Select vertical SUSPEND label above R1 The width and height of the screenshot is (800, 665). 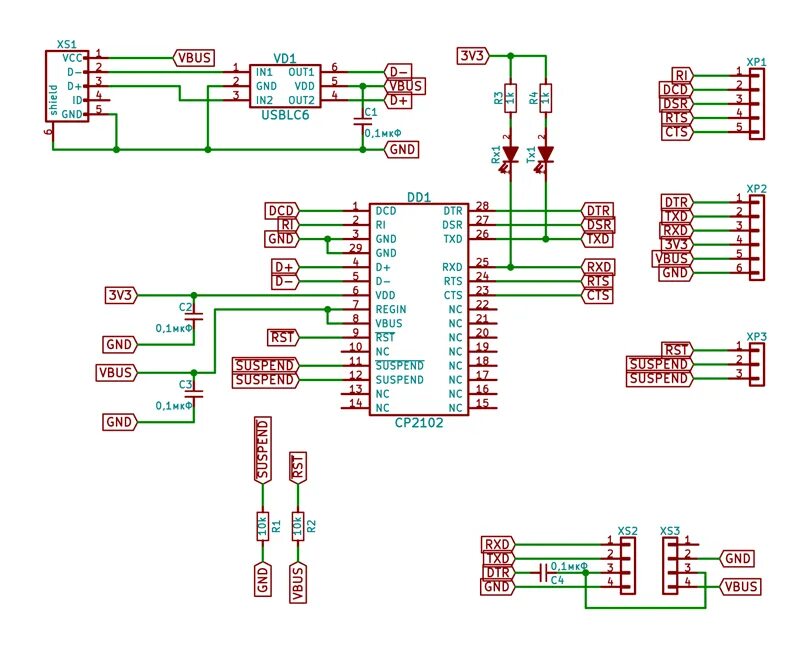coord(263,451)
